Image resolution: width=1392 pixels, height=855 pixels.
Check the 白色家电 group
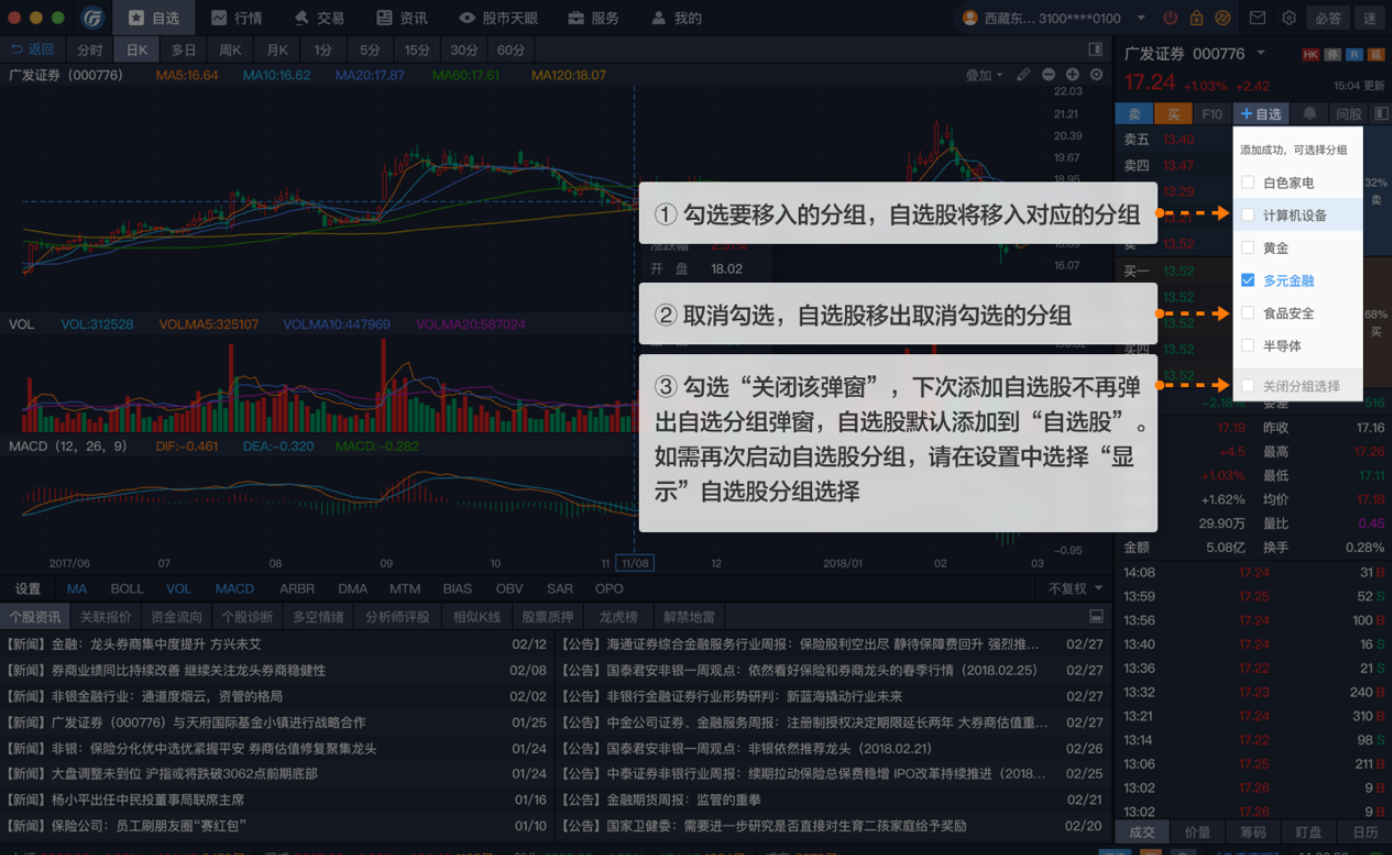point(1247,182)
